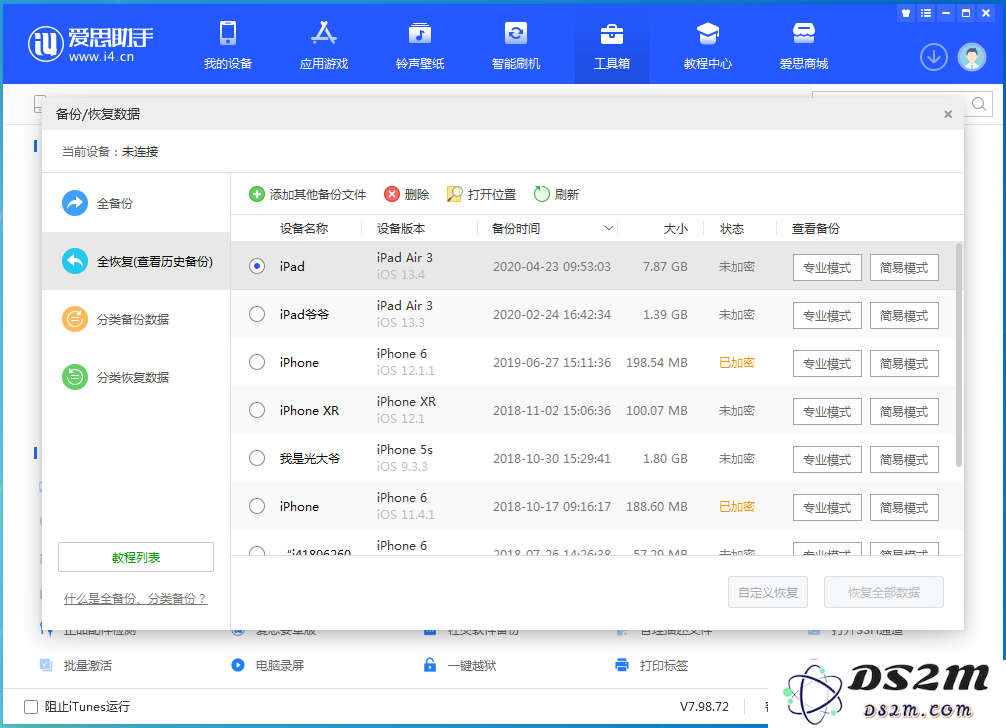
Task: Click the red 删除 toolbar button
Action: (x=407, y=194)
